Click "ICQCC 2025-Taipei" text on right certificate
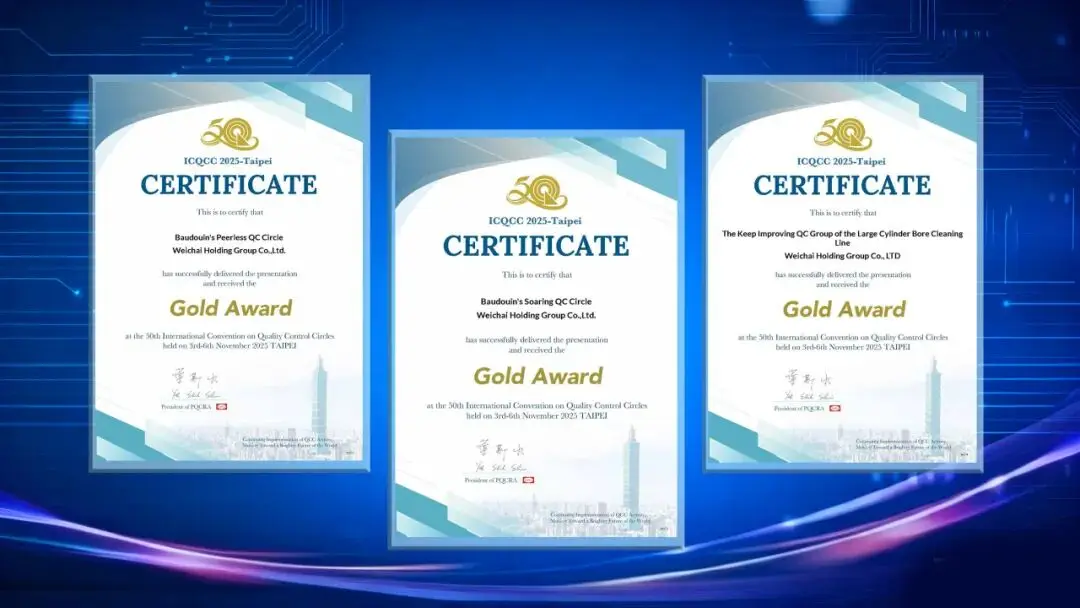 click(x=841, y=161)
